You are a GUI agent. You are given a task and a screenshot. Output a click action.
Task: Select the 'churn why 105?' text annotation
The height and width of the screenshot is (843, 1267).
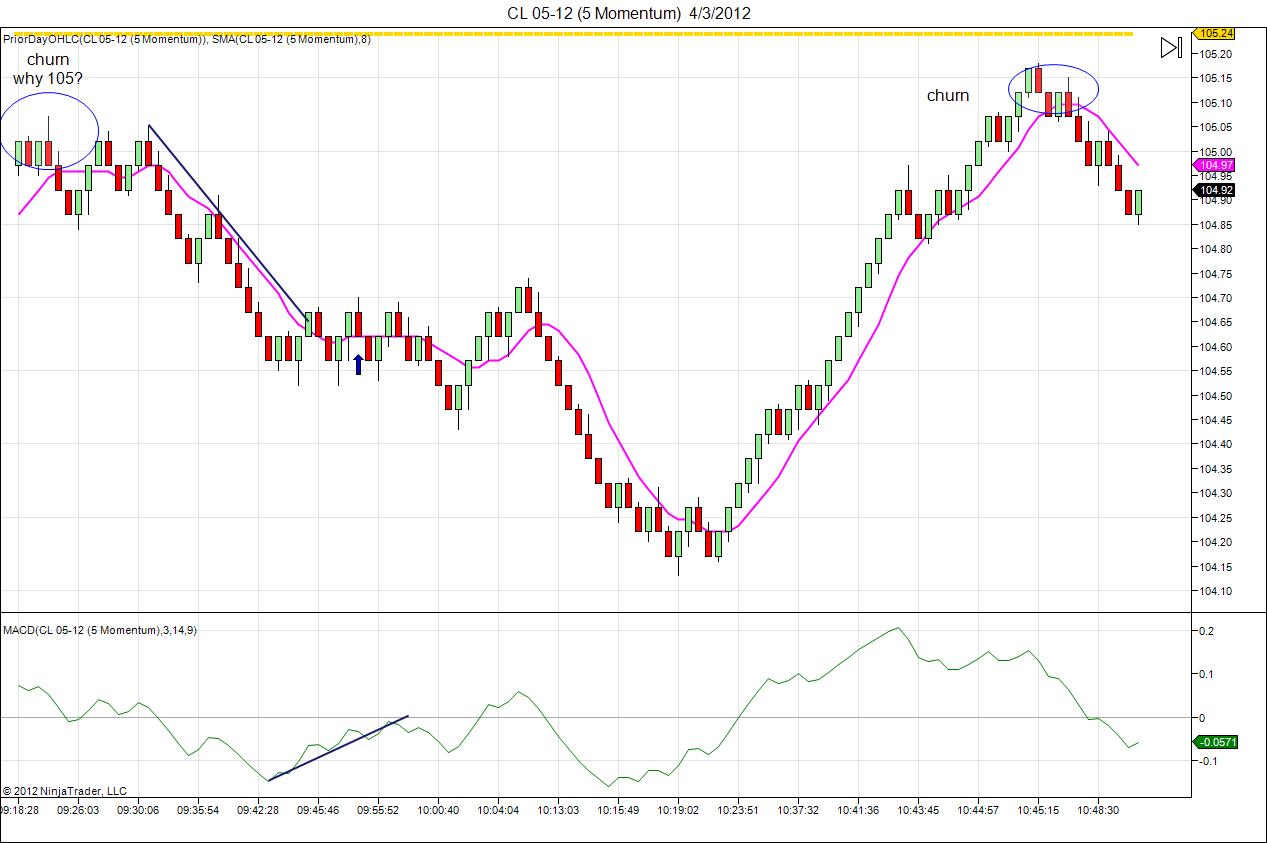(x=48, y=69)
